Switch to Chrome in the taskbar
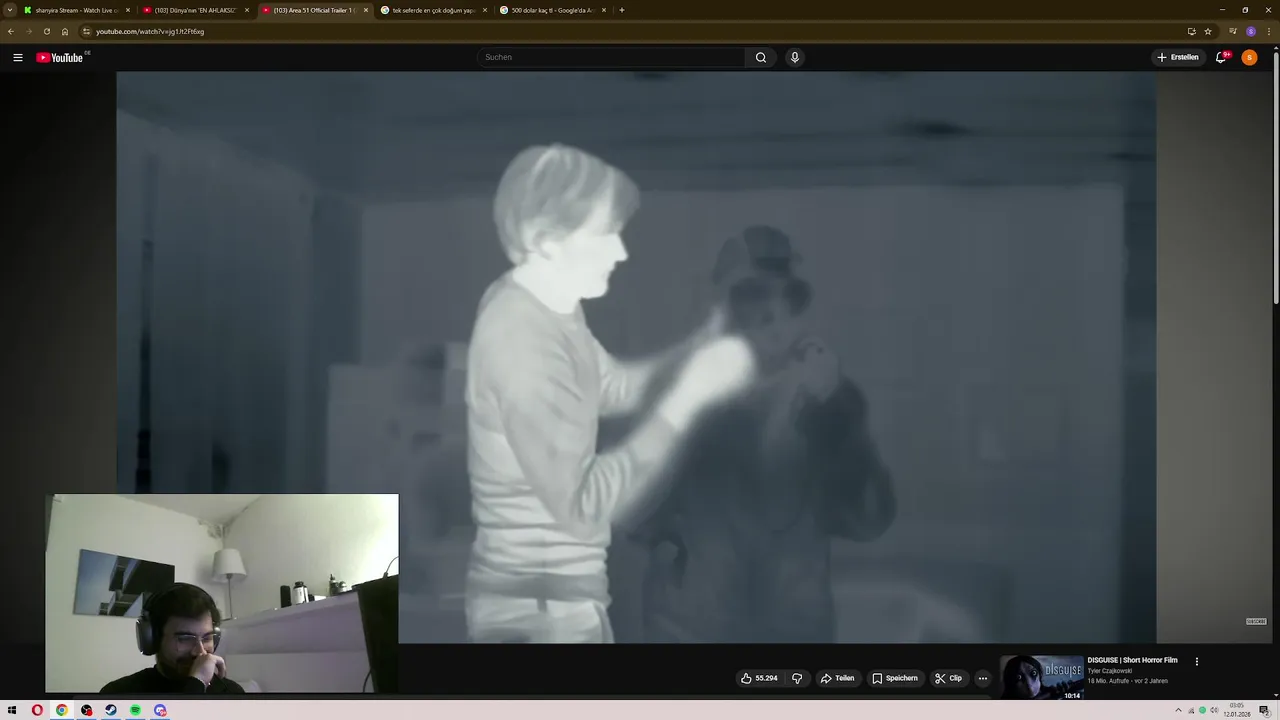The width and height of the screenshot is (1280, 720). coord(61,710)
